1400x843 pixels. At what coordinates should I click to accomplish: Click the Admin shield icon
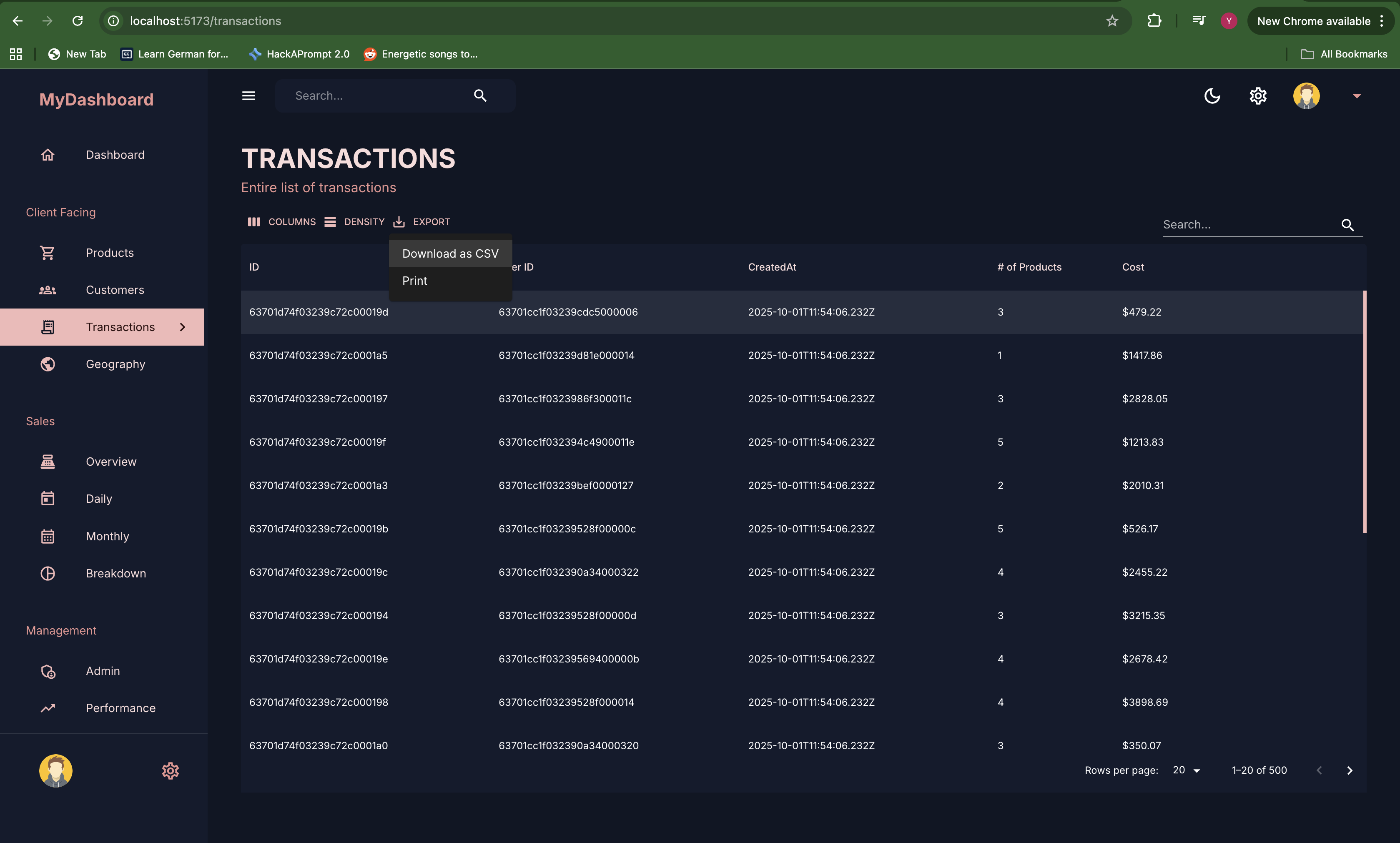[x=48, y=671]
